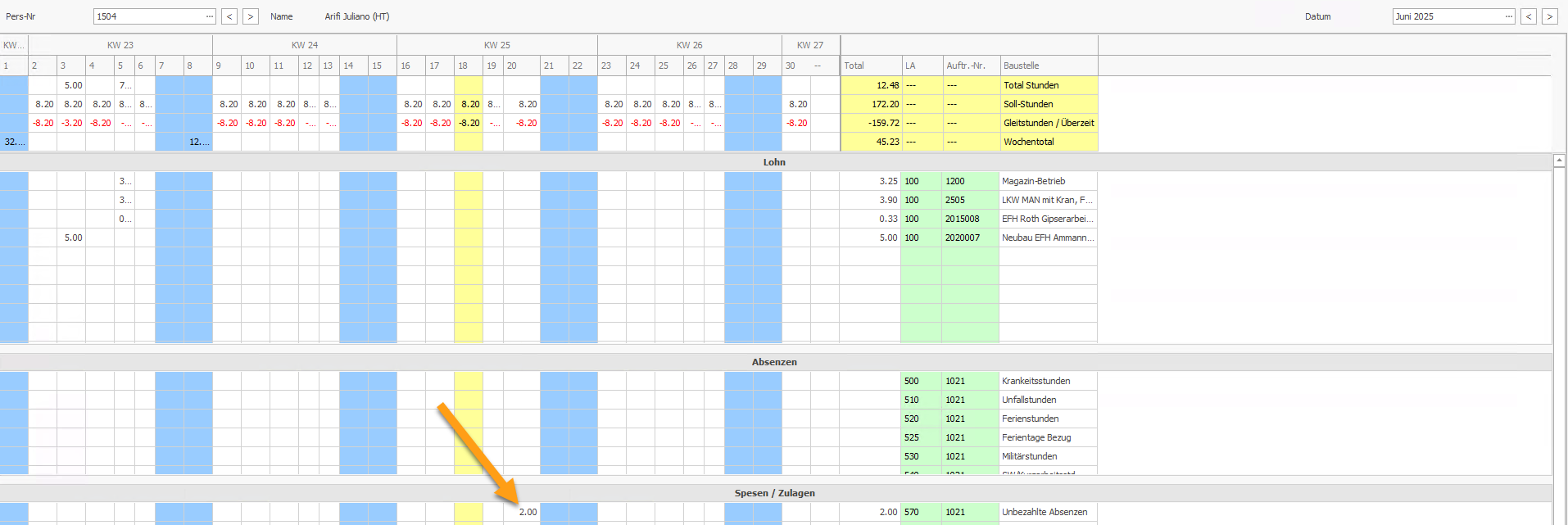Select the Lohn section header
The height and width of the screenshot is (525, 1568).
[x=774, y=162]
